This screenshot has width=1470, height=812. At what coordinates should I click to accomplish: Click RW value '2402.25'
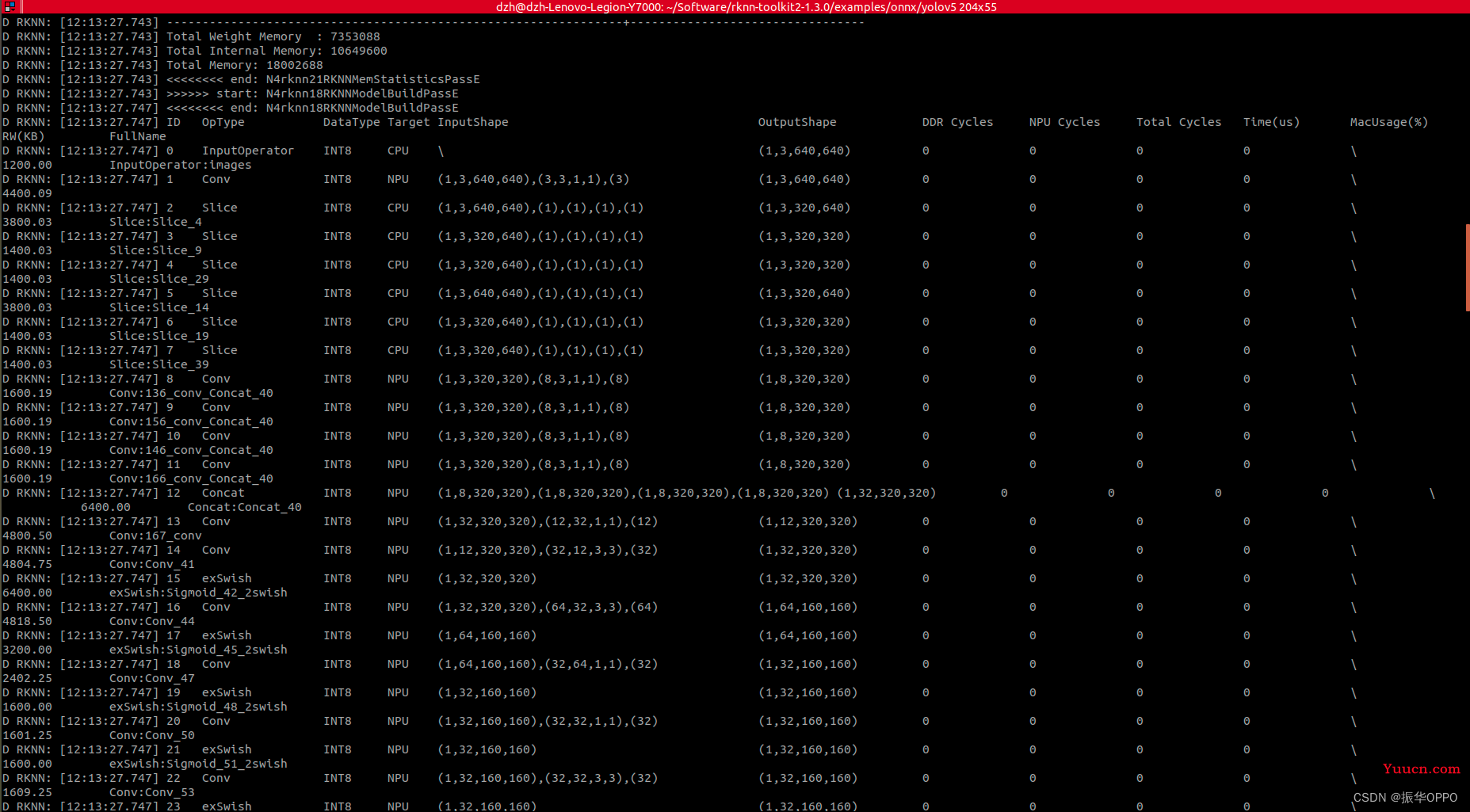click(27, 678)
